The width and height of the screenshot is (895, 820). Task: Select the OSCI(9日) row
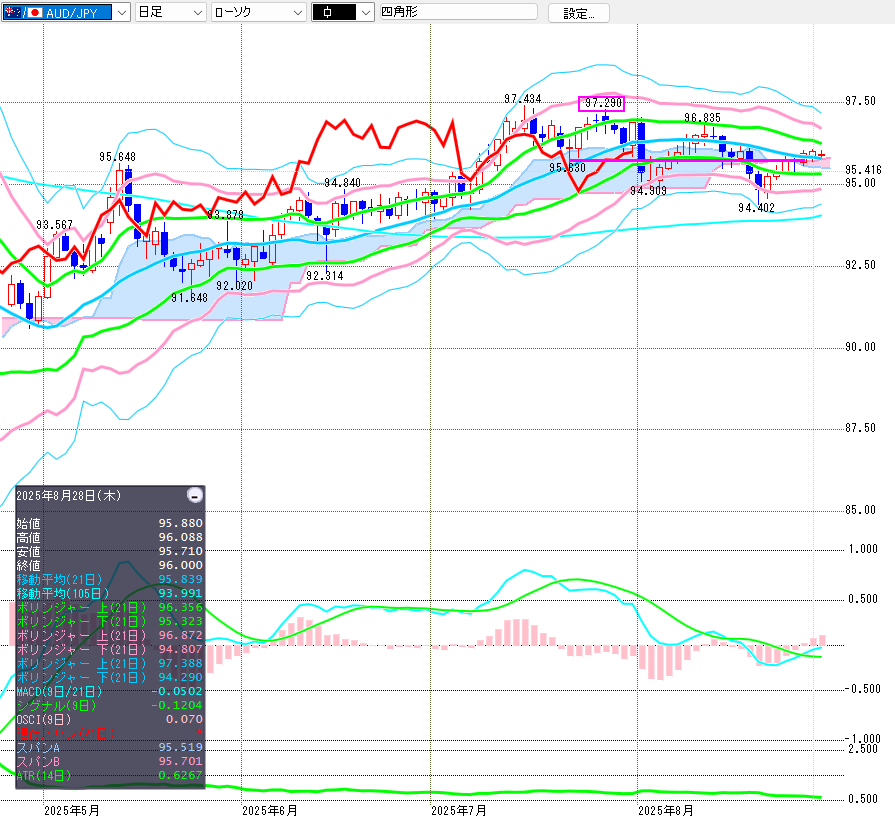110,719
